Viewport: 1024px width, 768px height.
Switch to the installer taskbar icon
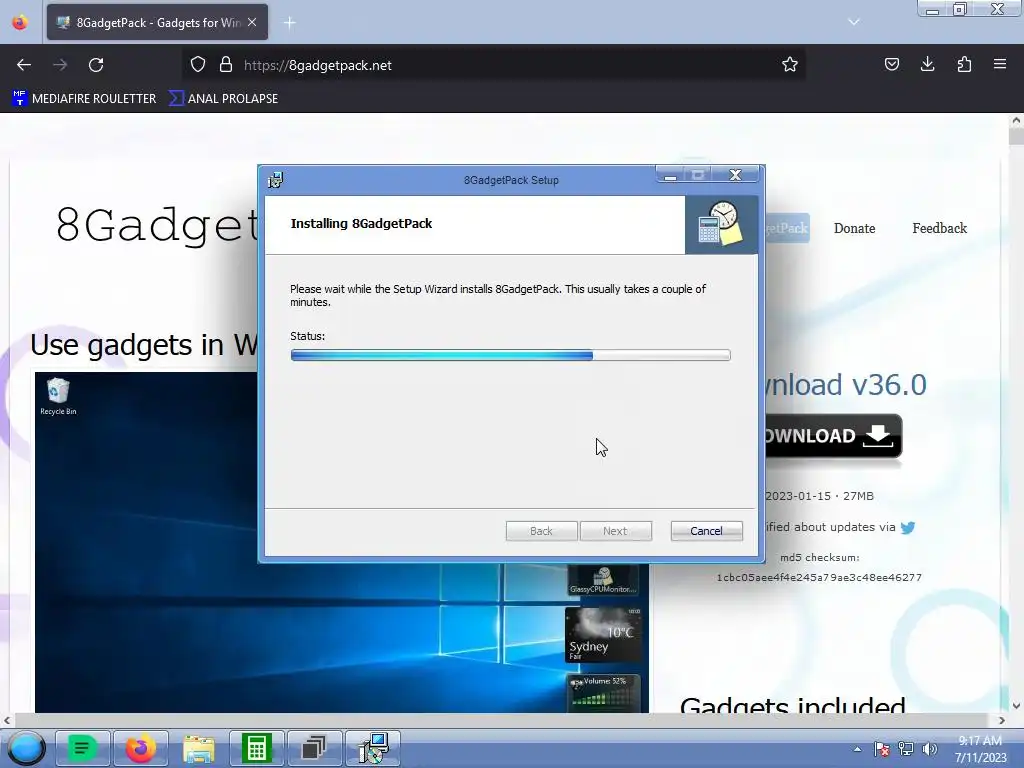click(372, 748)
